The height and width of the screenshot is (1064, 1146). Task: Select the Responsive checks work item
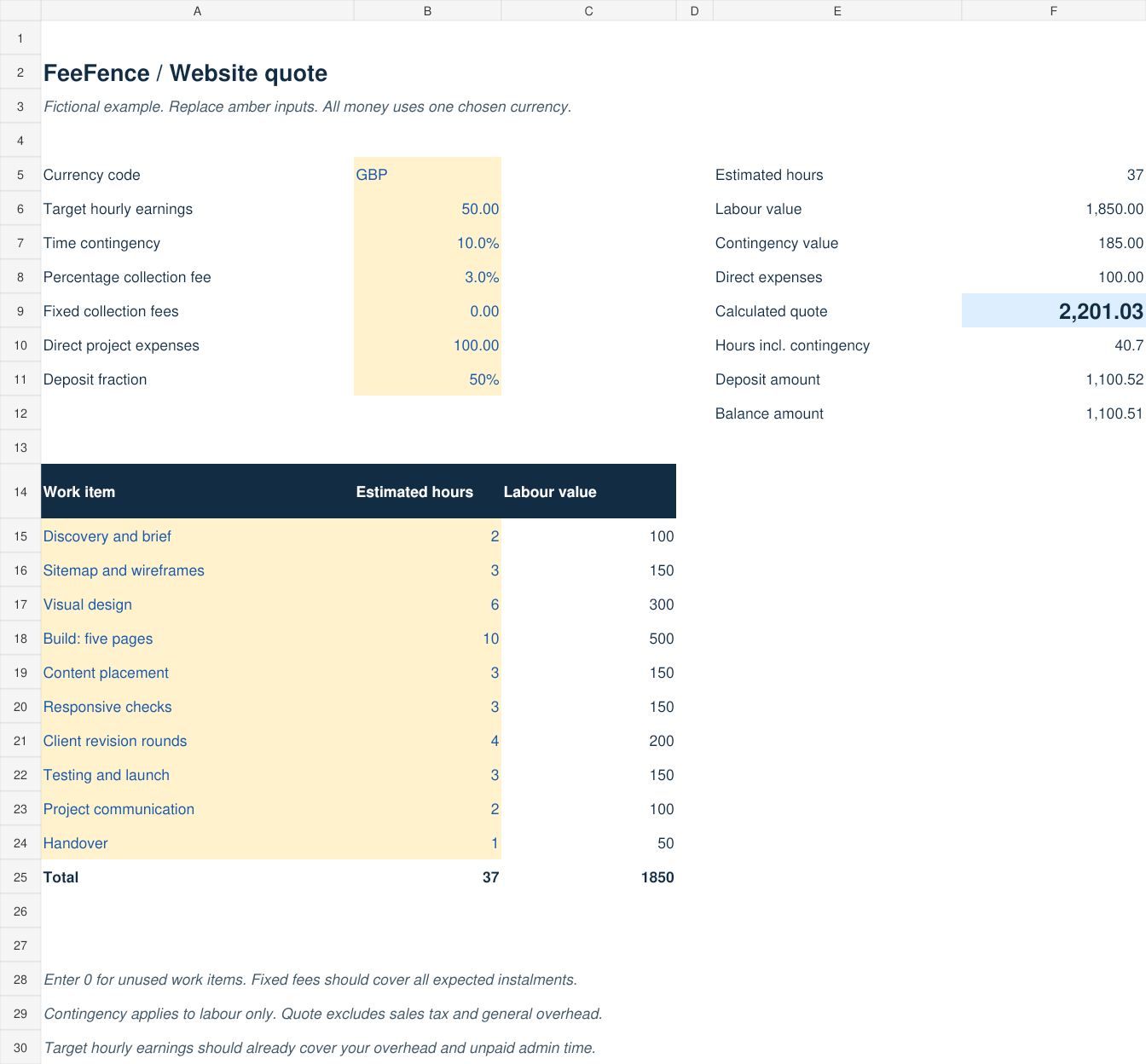tap(197, 707)
